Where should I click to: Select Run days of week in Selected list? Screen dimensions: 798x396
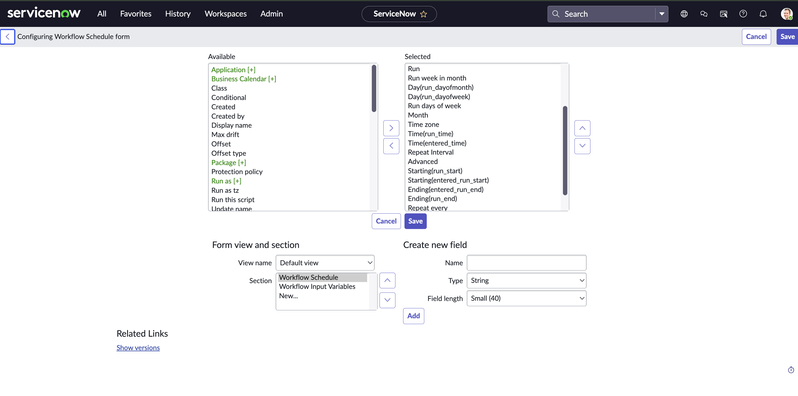[x=434, y=106]
